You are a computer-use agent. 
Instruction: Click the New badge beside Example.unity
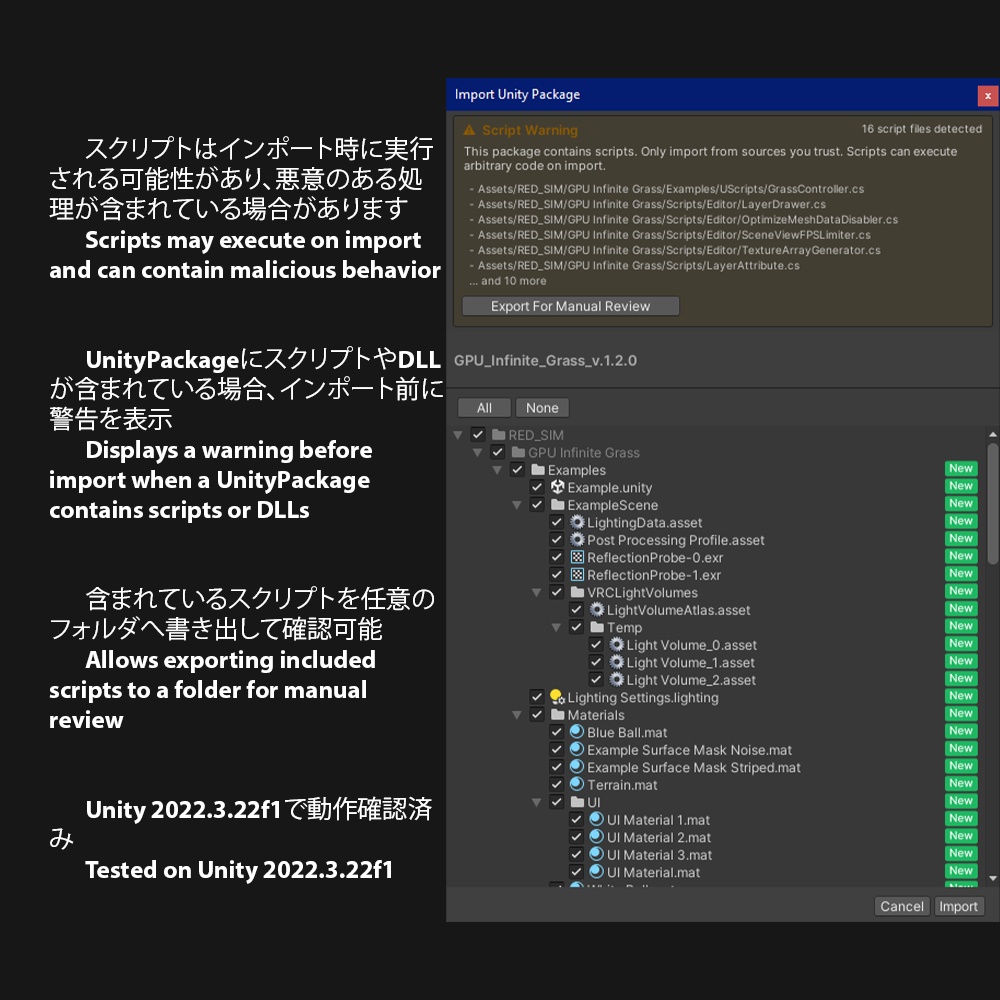click(x=961, y=486)
